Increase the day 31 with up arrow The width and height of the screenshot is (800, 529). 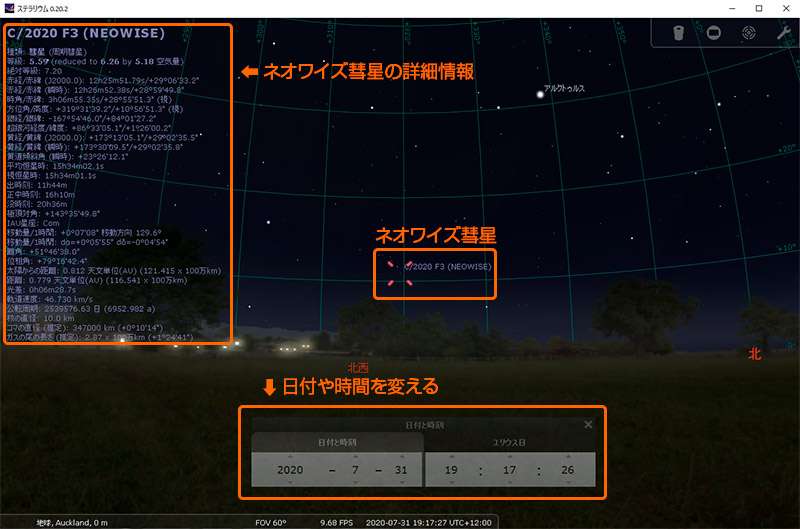[x=402, y=456]
